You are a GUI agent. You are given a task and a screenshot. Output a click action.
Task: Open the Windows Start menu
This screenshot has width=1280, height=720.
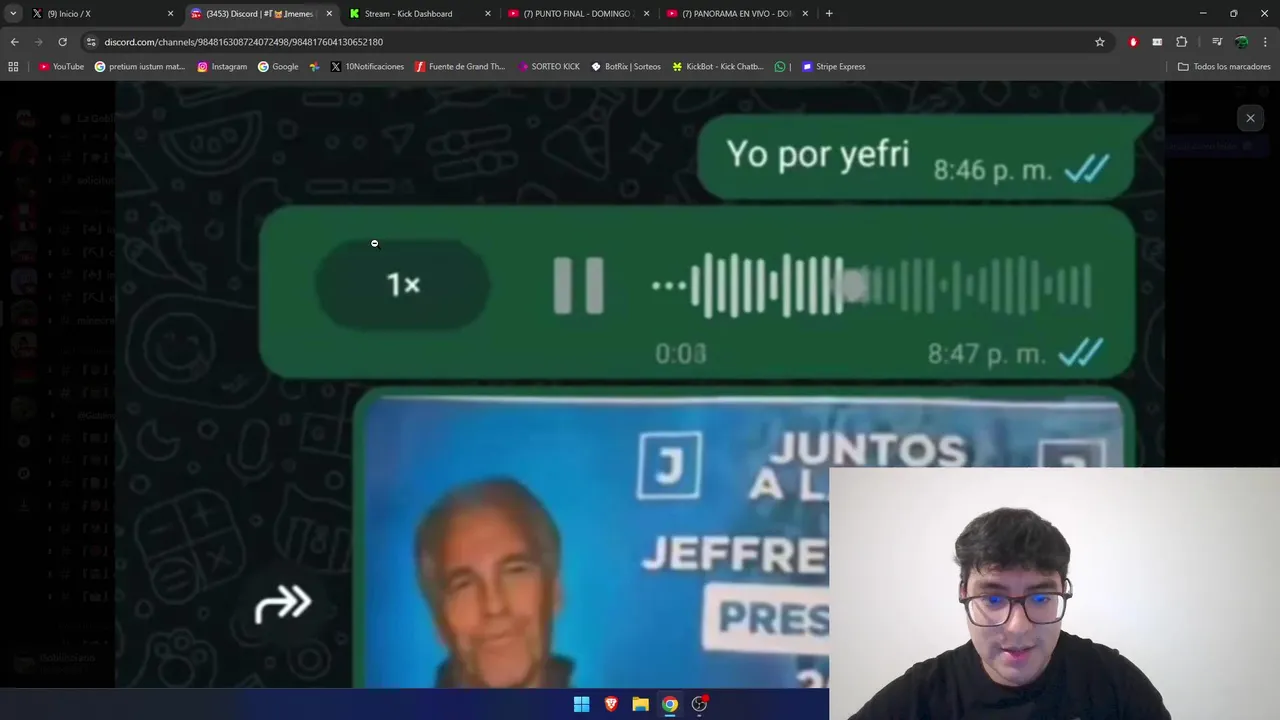[x=581, y=704]
